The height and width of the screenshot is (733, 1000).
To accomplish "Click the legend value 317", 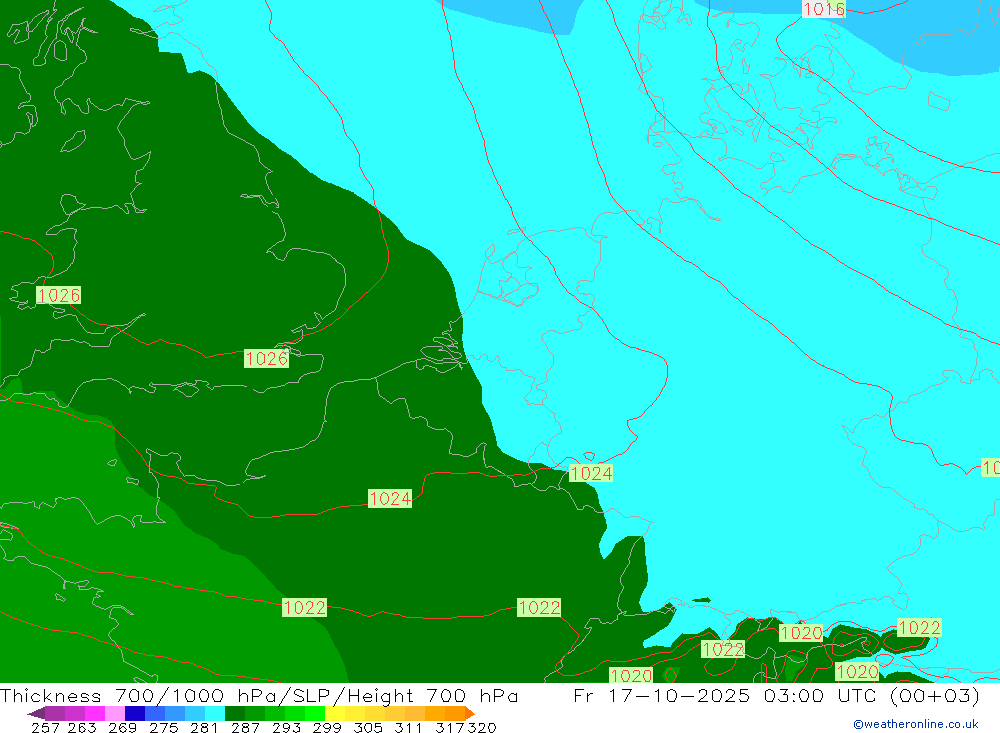I will 449,727.
